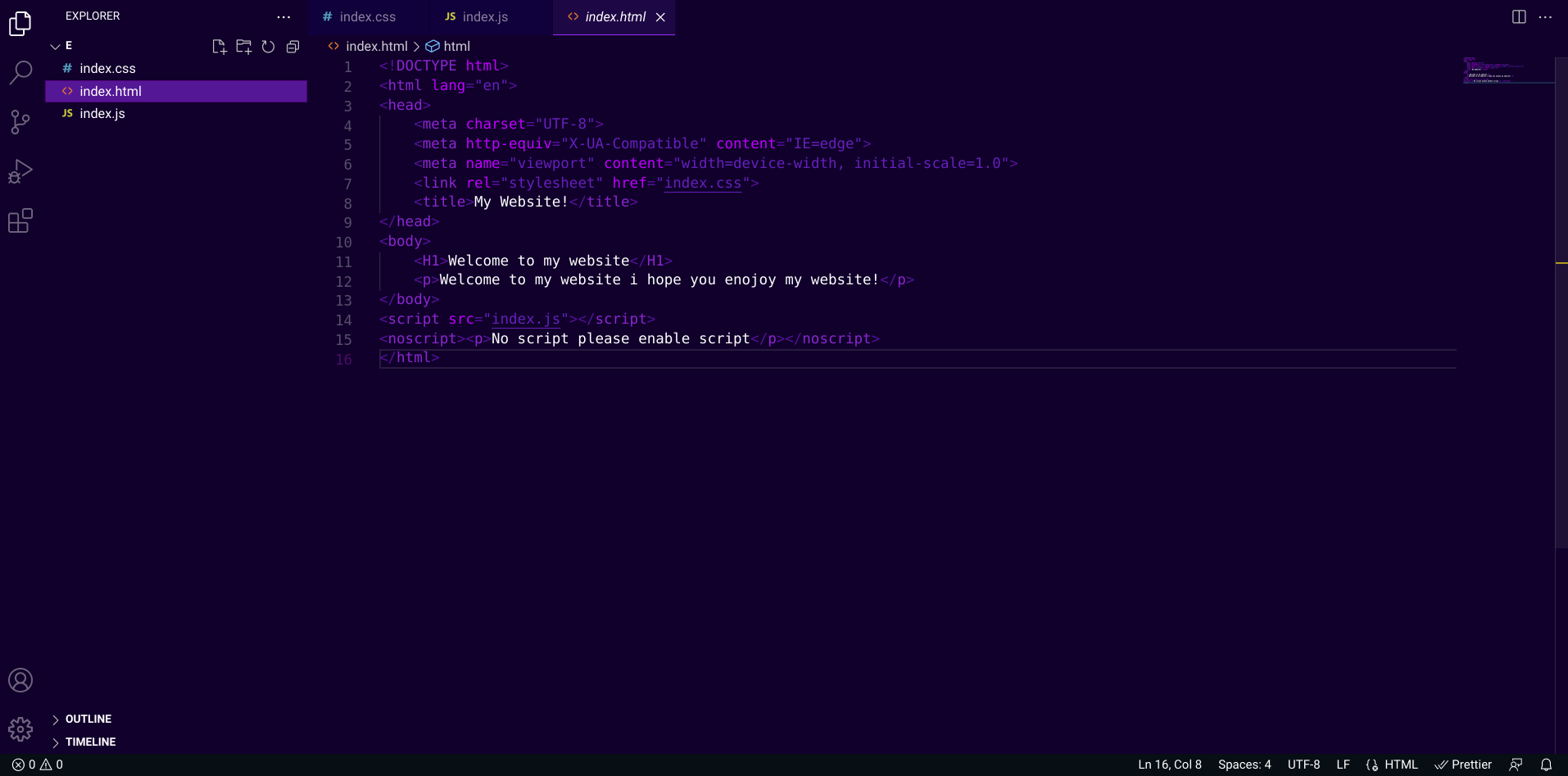Open index.js in file explorer
The width and height of the screenshot is (1568, 776).
click(x=176, y=114)
